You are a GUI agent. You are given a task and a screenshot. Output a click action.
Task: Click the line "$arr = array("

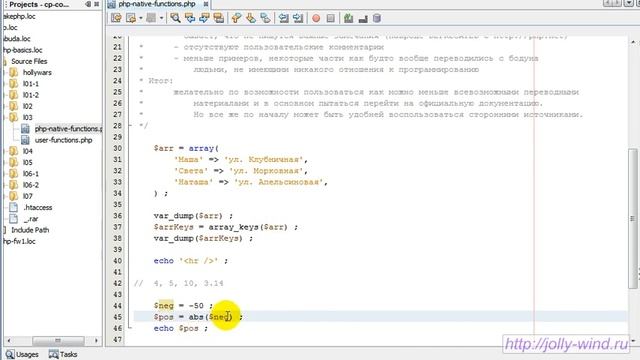[x=186, y=149]
